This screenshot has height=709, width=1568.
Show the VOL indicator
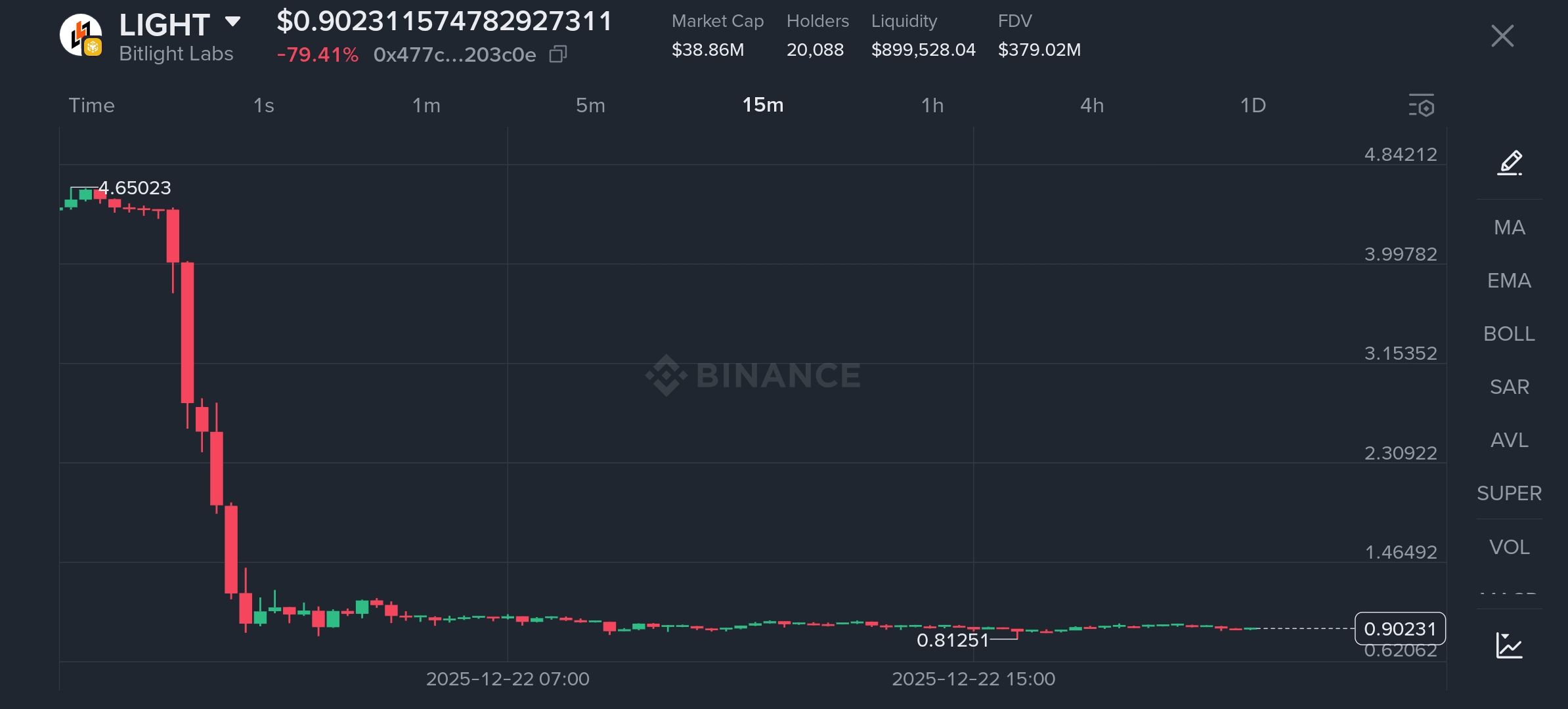[1510, 547]
